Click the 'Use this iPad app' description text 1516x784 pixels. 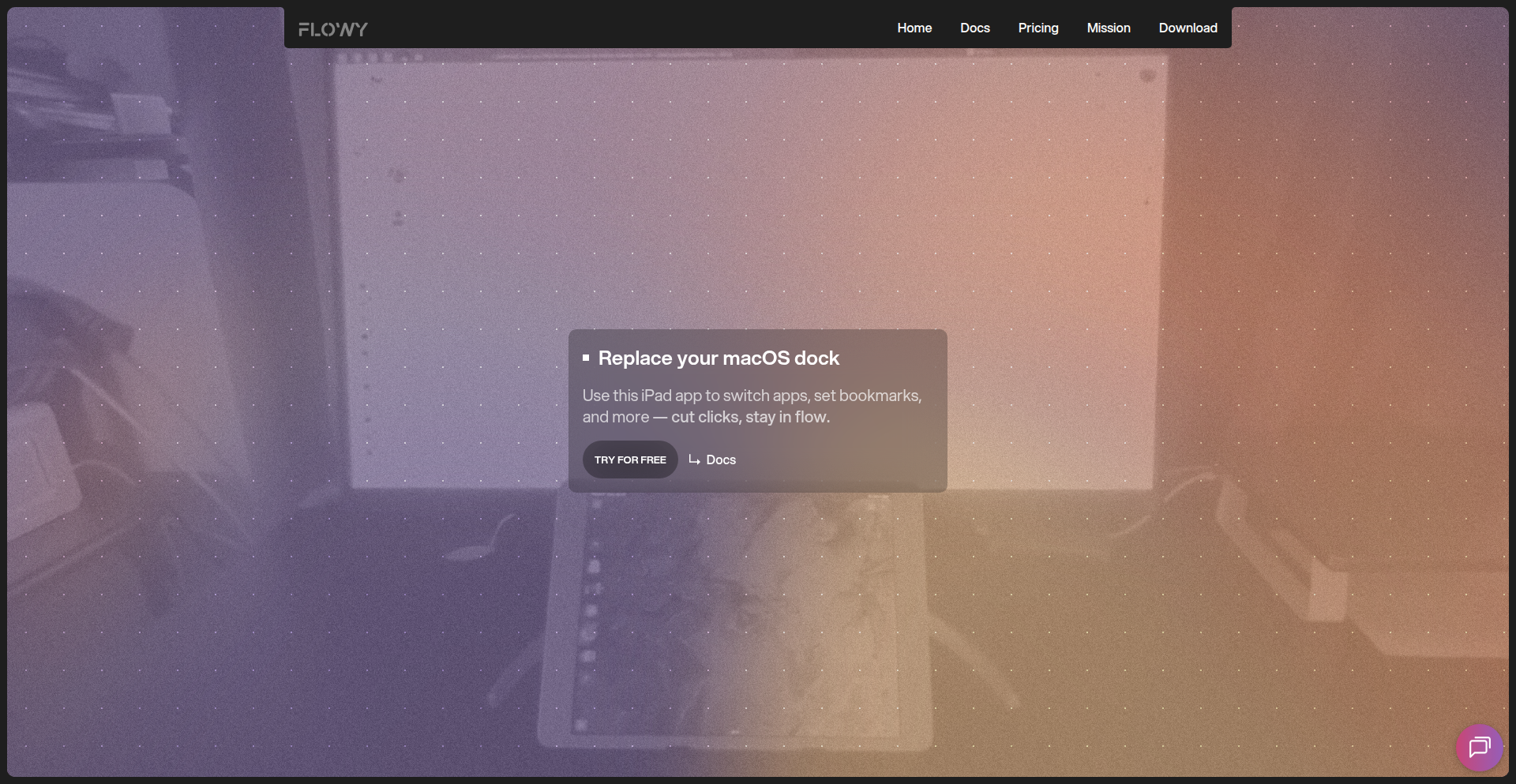click(752, 406)
